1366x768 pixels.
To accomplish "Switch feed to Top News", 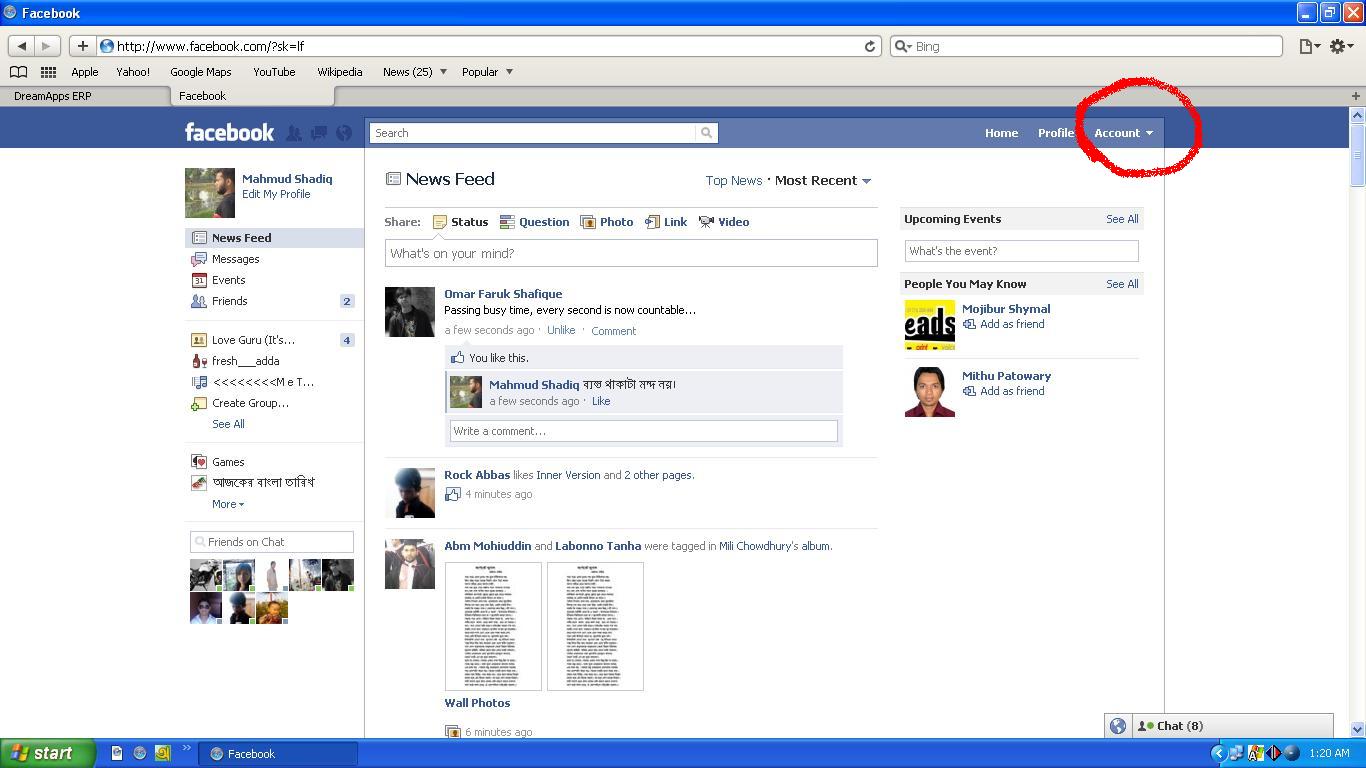I will pos(734,181).
